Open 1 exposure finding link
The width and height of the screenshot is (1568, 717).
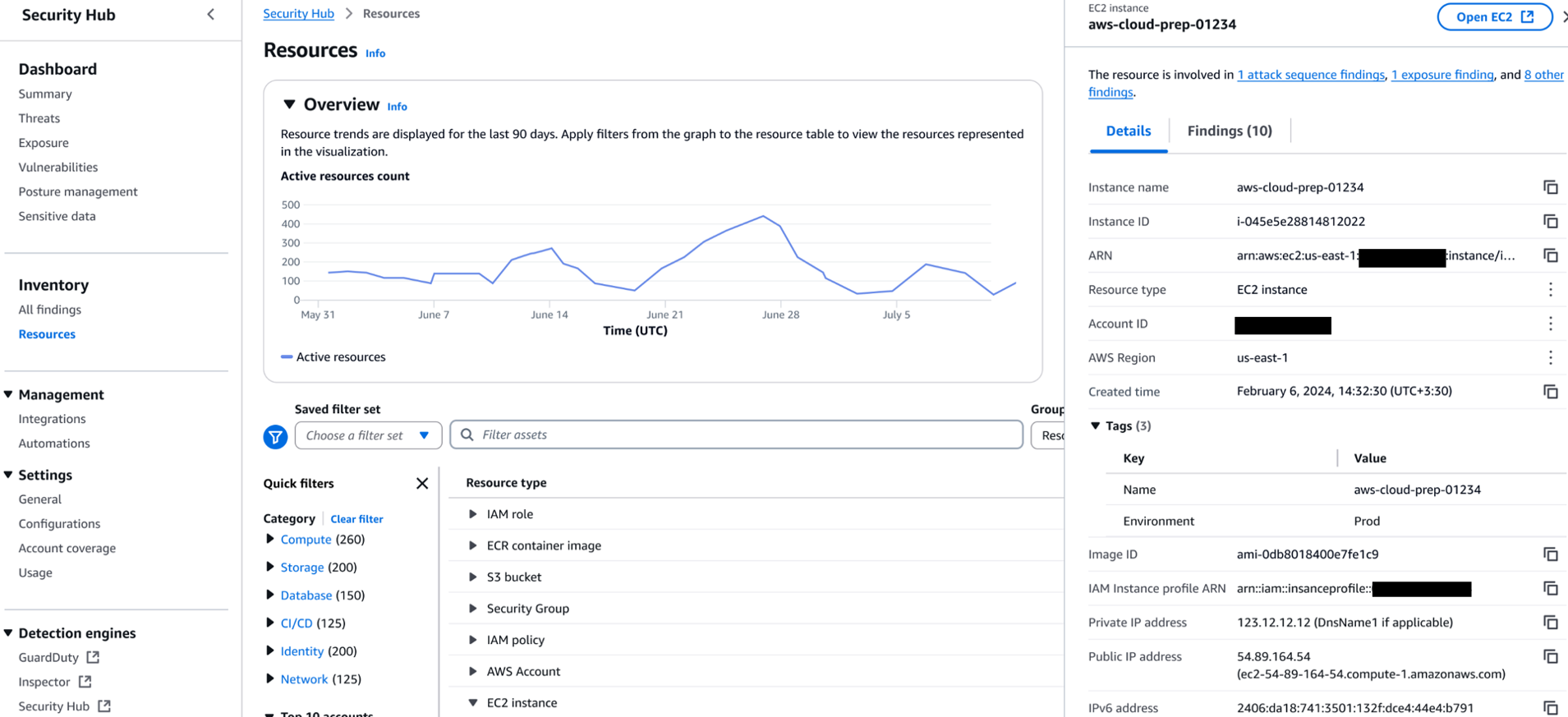[1442, 75]
